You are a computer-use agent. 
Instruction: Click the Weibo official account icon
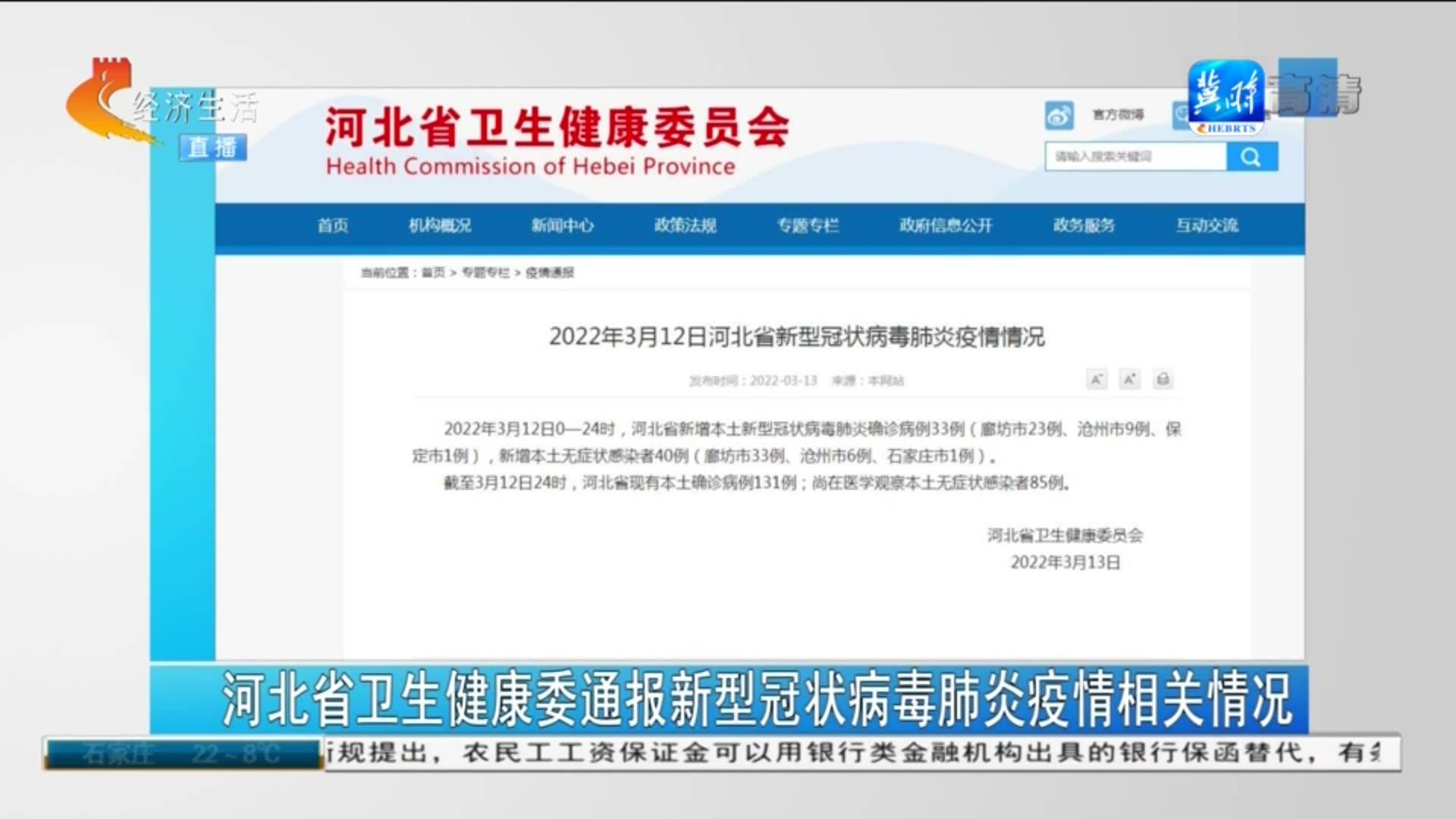click(x=1060, y=114)
